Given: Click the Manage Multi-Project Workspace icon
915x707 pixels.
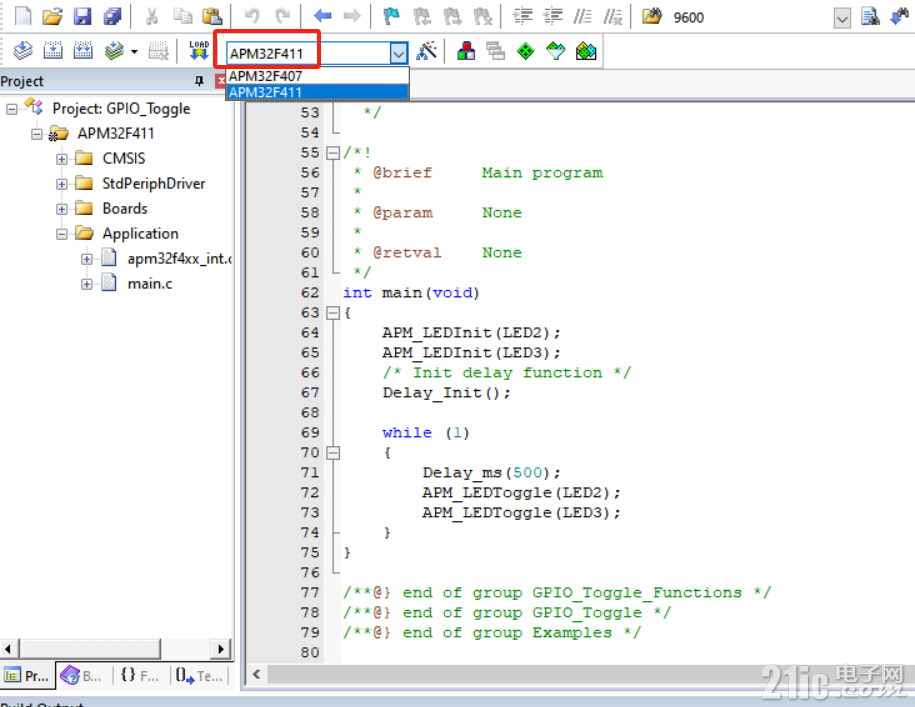Looking at the screenshot, I should [495, 51].
